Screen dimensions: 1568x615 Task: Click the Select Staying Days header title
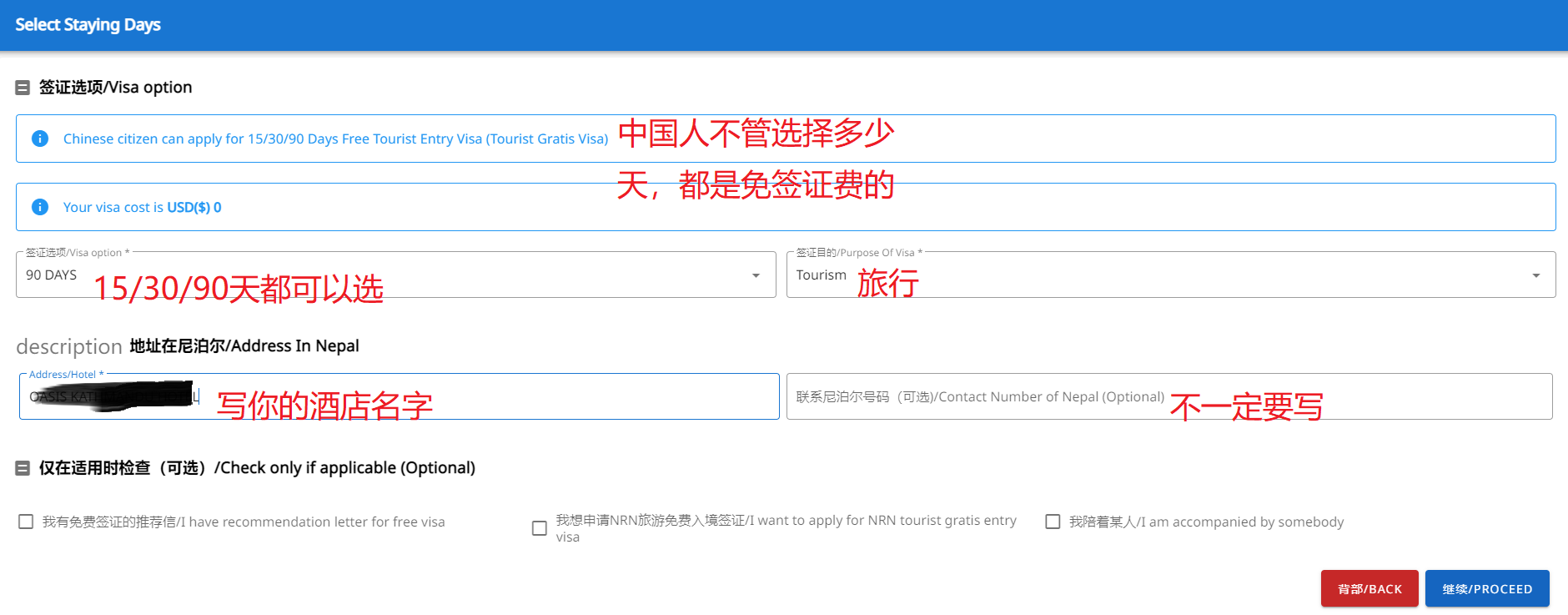tap(88, 25)
